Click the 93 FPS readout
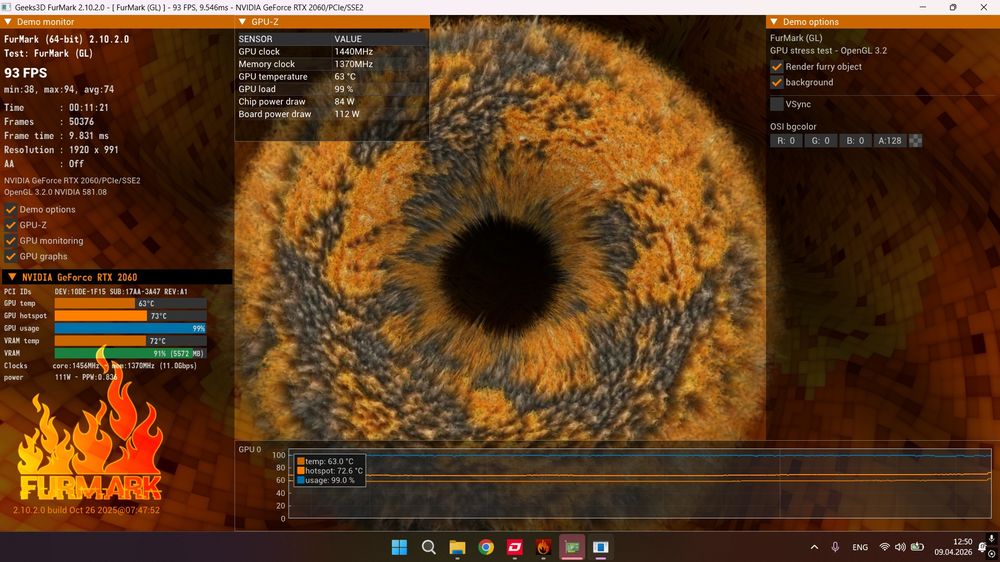 click(x=26, y=73)
